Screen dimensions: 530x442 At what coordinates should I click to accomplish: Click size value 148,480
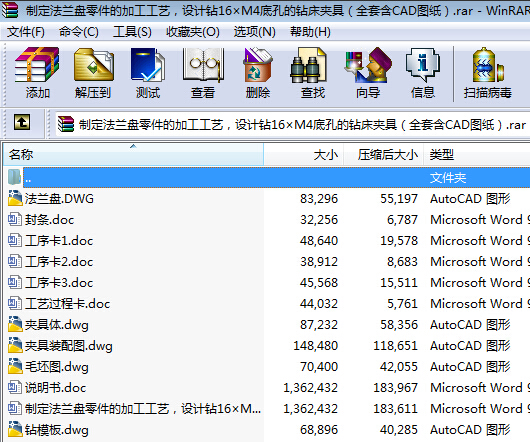click(x=315, y=346)
